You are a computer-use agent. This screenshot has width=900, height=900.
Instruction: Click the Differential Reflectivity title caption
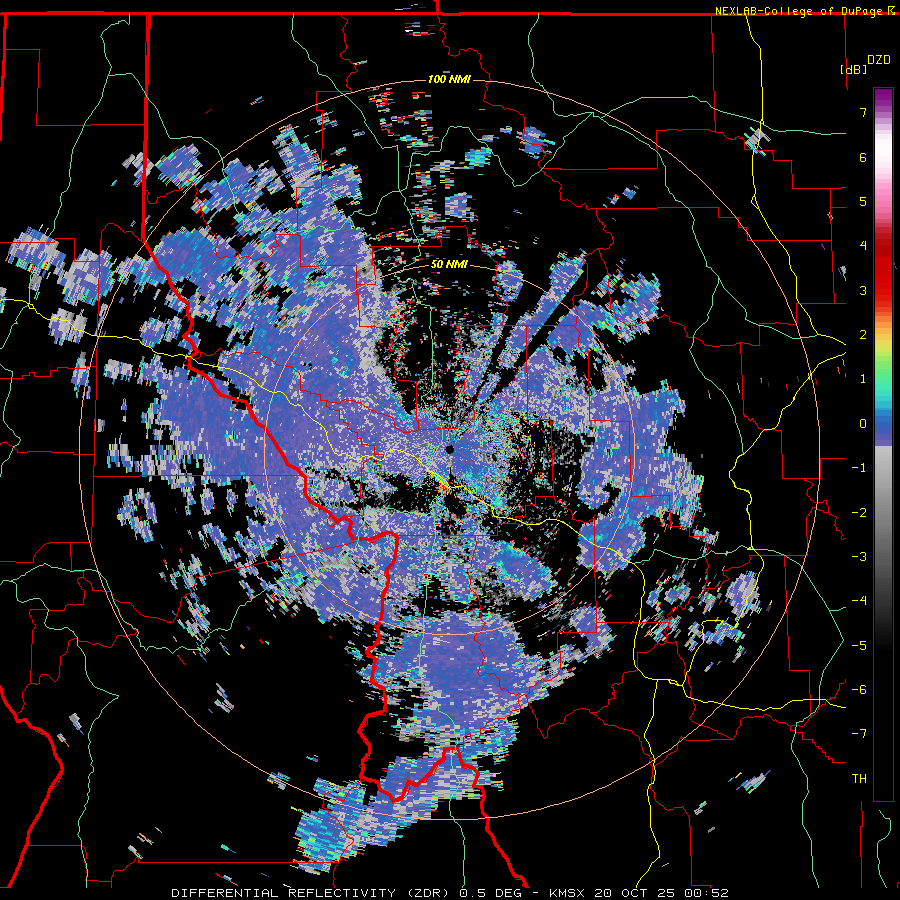(x=450, y=893)
